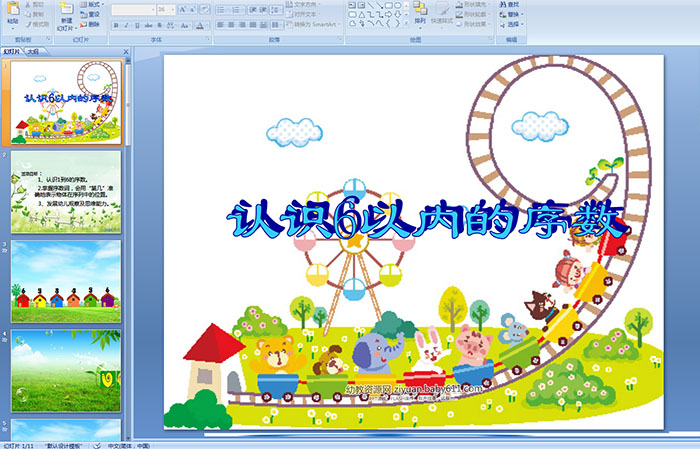
Task: Open Shape Outline (形状轮廓) options
Action: click(x=471, y=14)
